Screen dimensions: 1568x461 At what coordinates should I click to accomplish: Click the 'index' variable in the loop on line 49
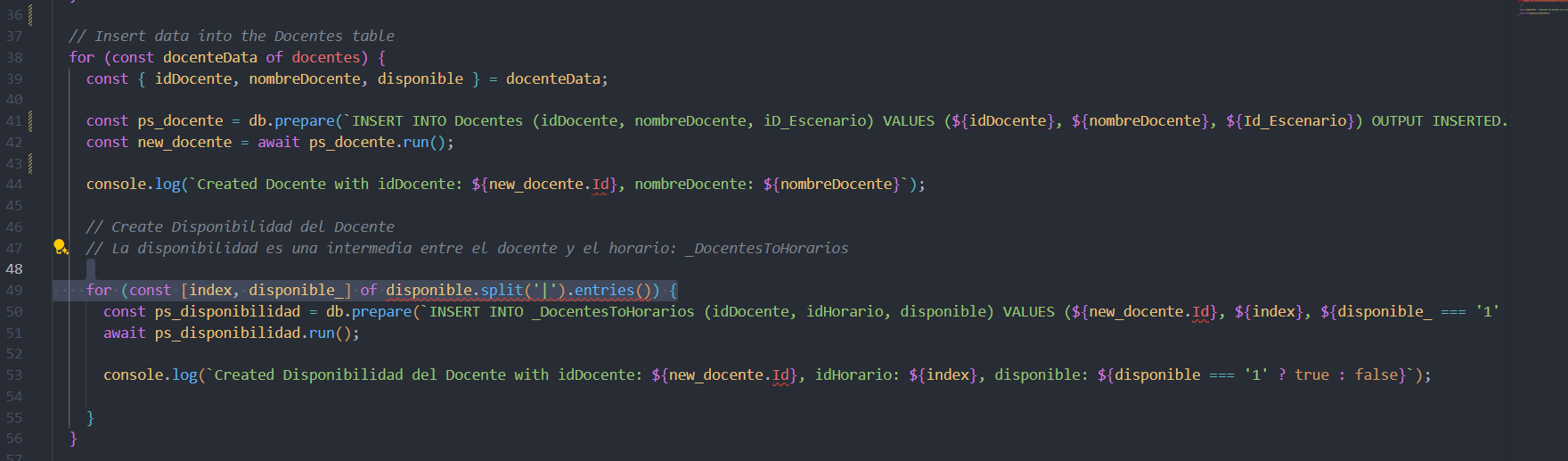(x=210, y=290)
